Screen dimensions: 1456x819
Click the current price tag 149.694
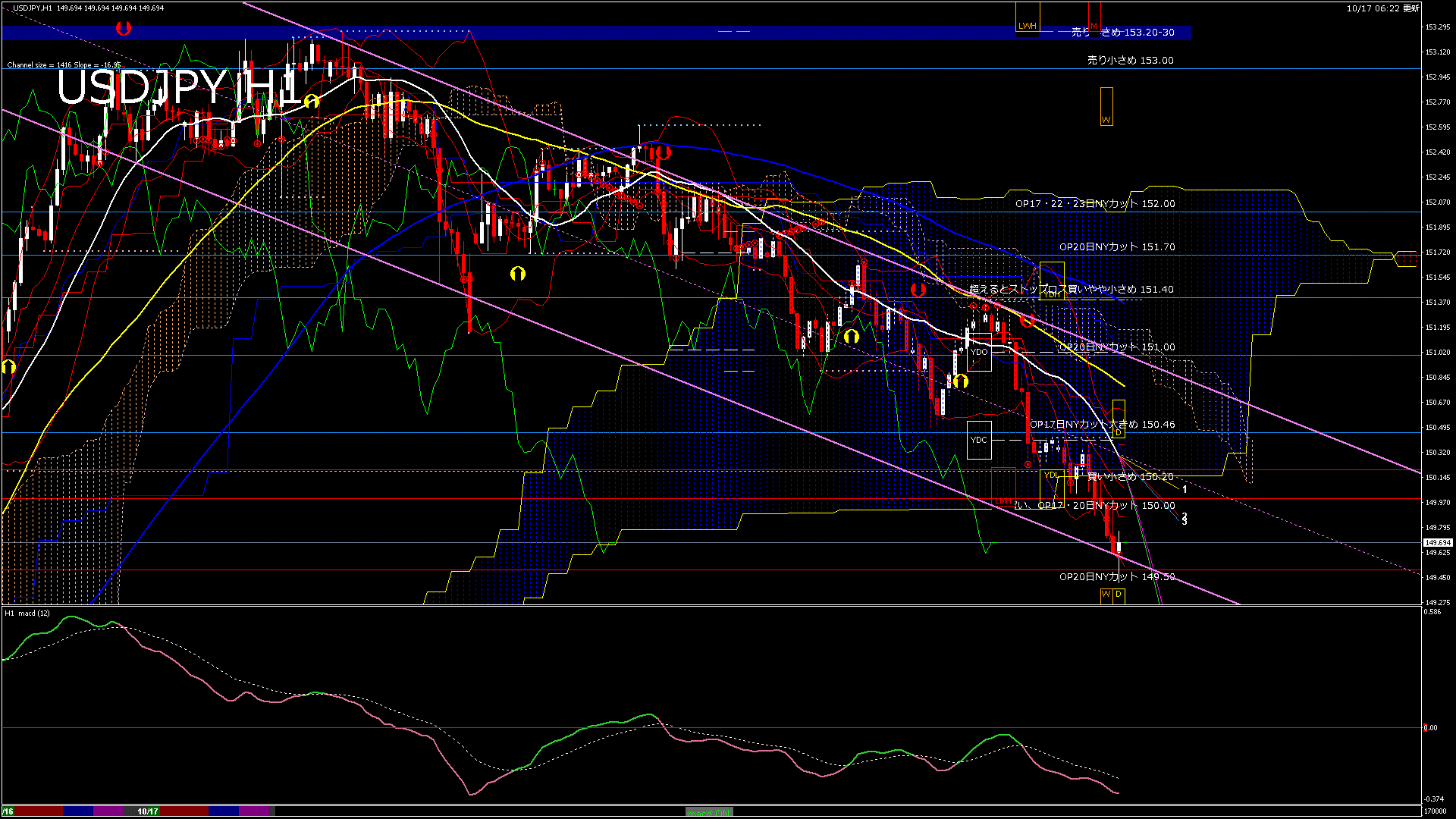coord(1437,543)
